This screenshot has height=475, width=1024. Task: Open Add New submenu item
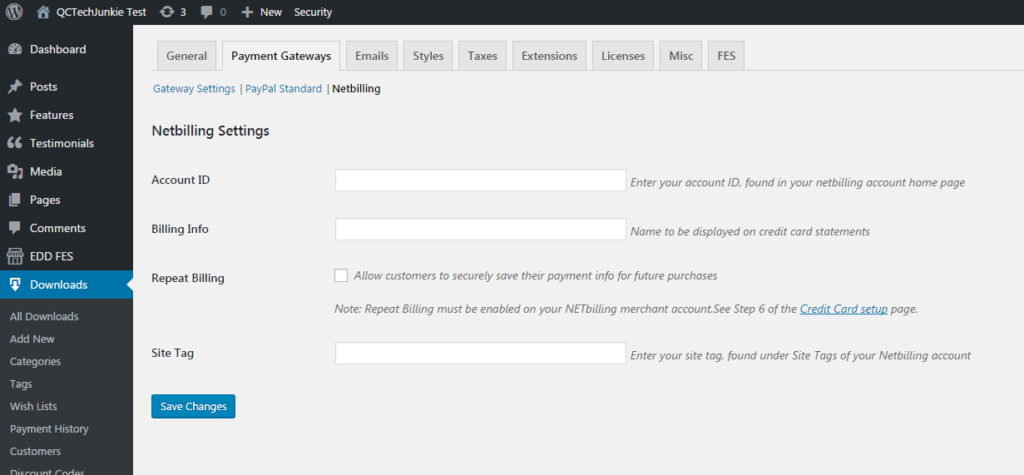coord(32,339)
